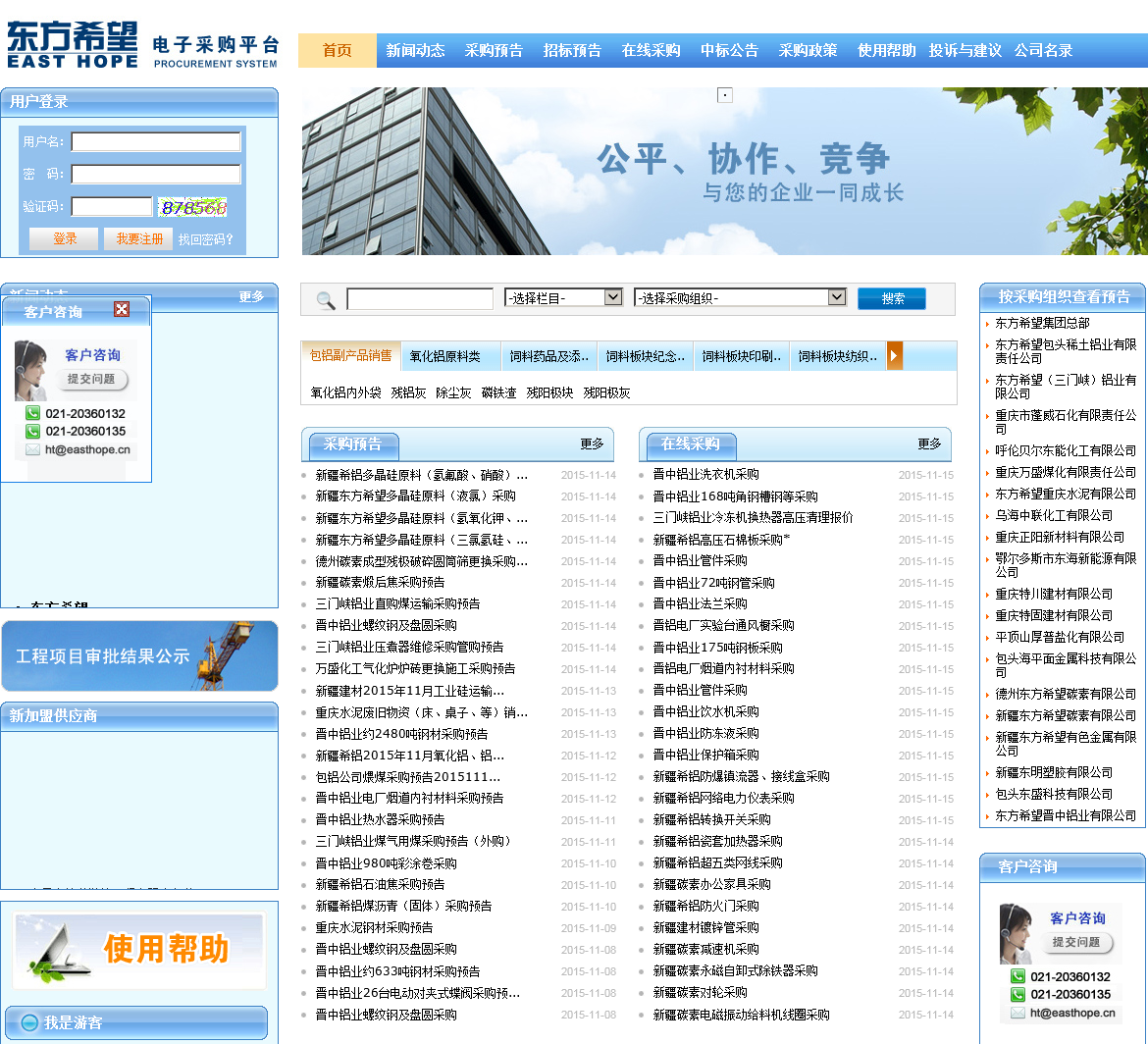1148x1044 pixels.
Task: Click 提交问题 button in right sidebar
Action: [1076, 942]
